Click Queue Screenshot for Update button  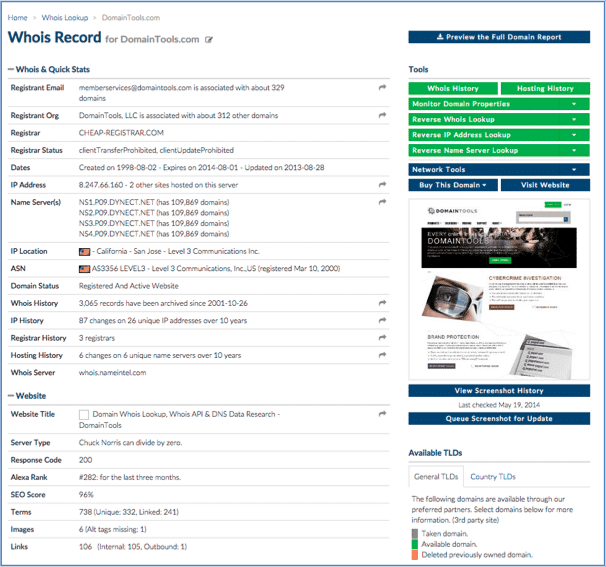(x=499, y=419)
